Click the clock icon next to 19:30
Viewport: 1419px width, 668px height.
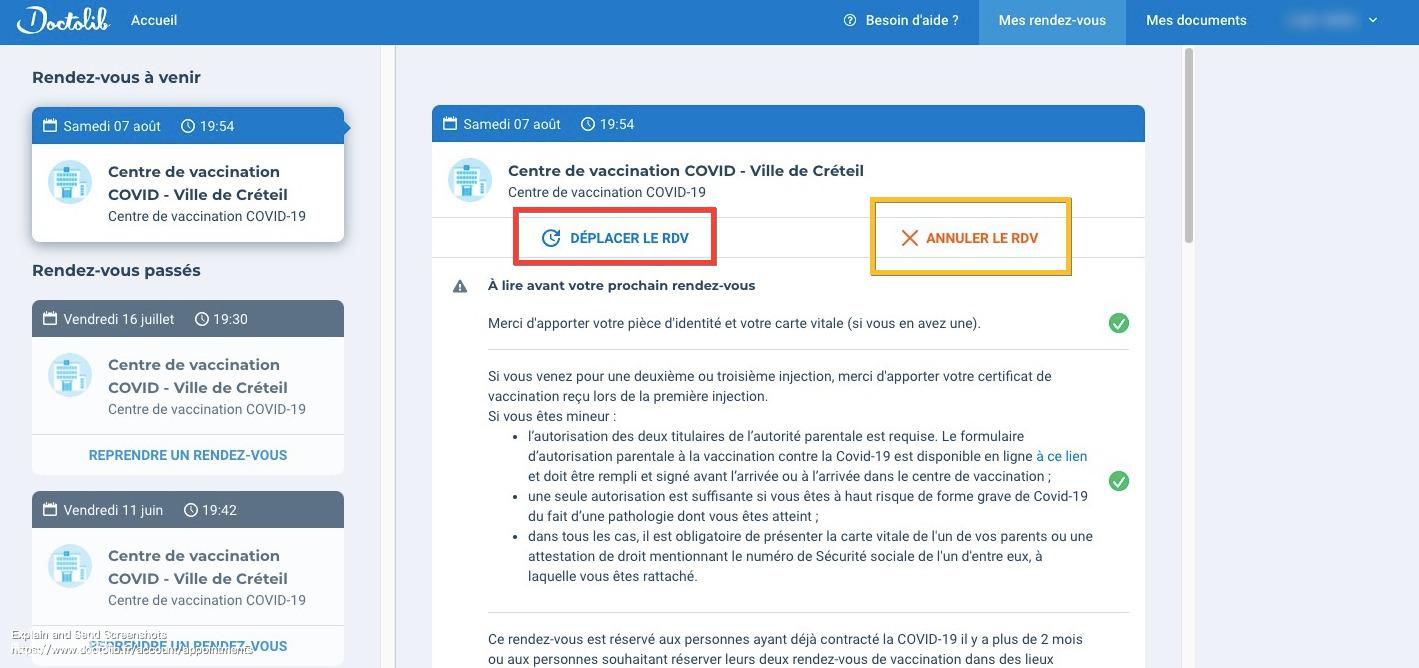[x=201, y=319]
